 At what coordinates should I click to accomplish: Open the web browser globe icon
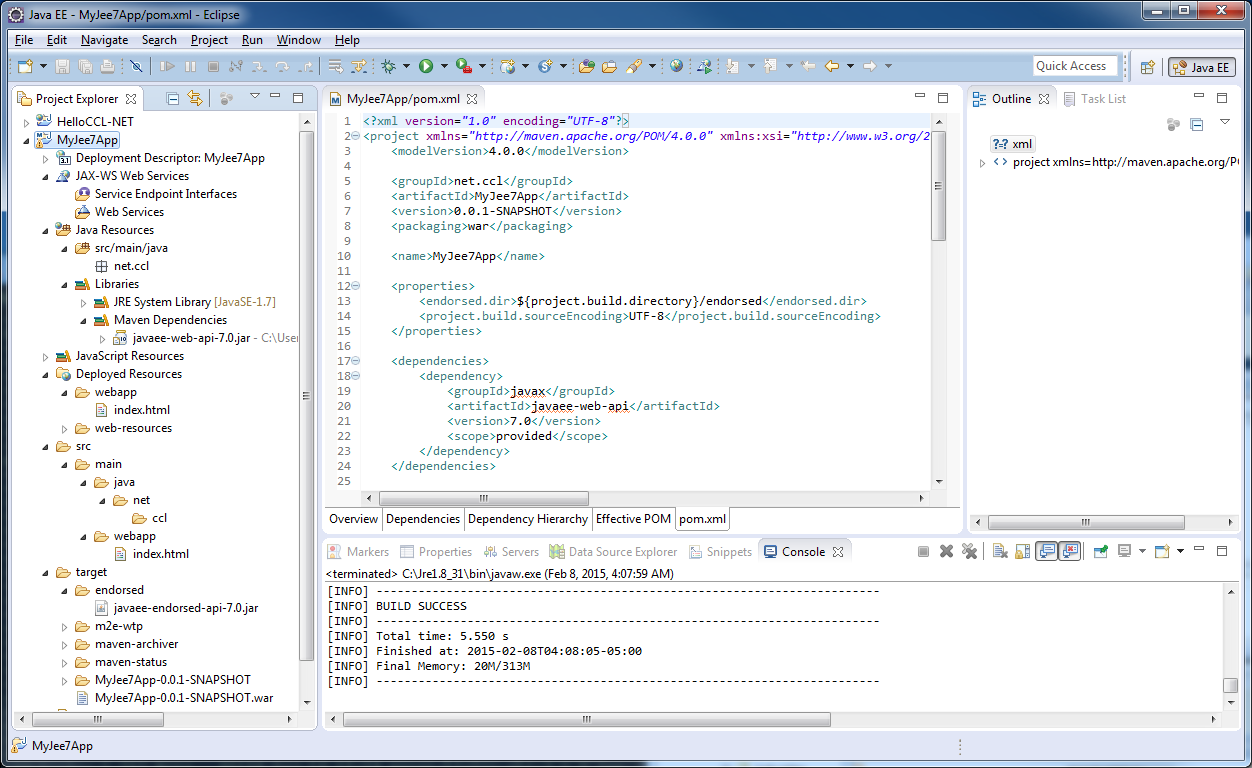click(677, 66)
